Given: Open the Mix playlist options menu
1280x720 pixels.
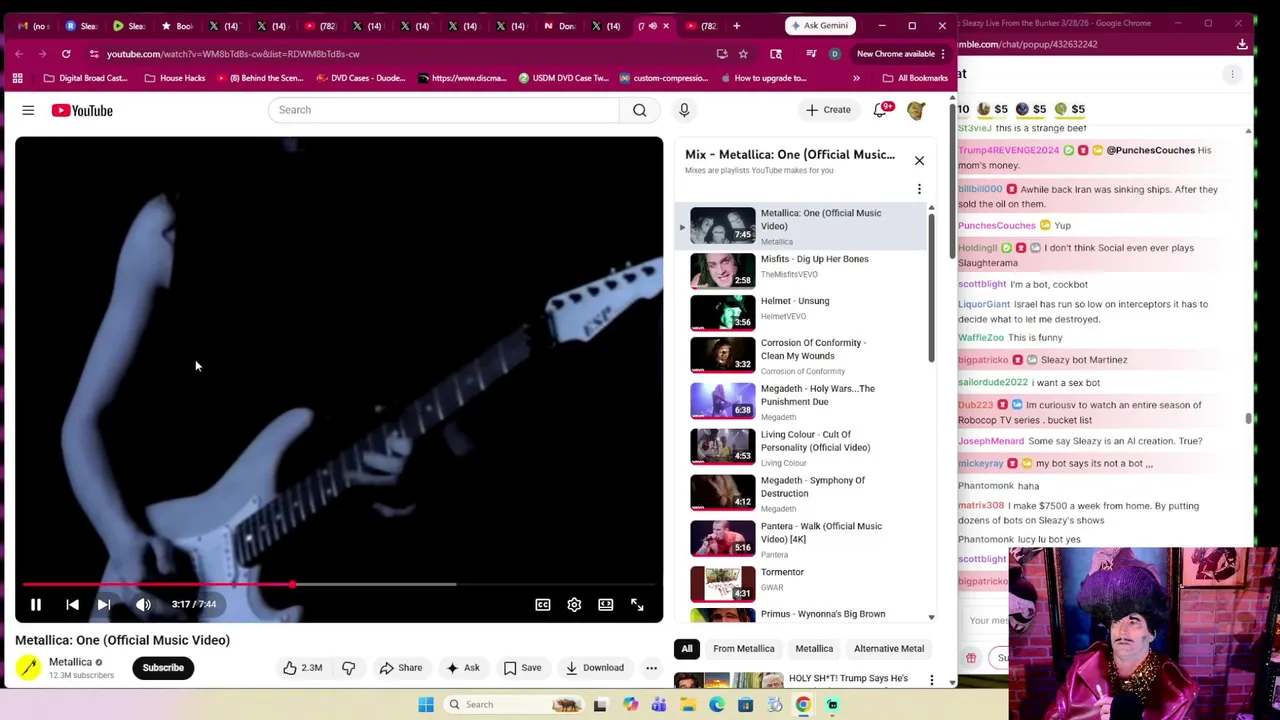Looking at the screenshot, I should click(919, 189).
